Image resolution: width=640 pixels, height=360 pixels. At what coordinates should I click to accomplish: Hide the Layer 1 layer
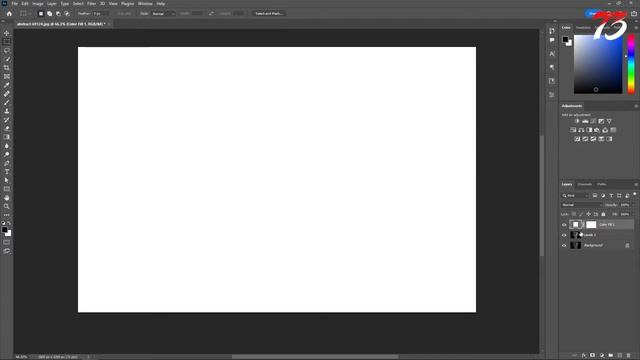[564, 235]
